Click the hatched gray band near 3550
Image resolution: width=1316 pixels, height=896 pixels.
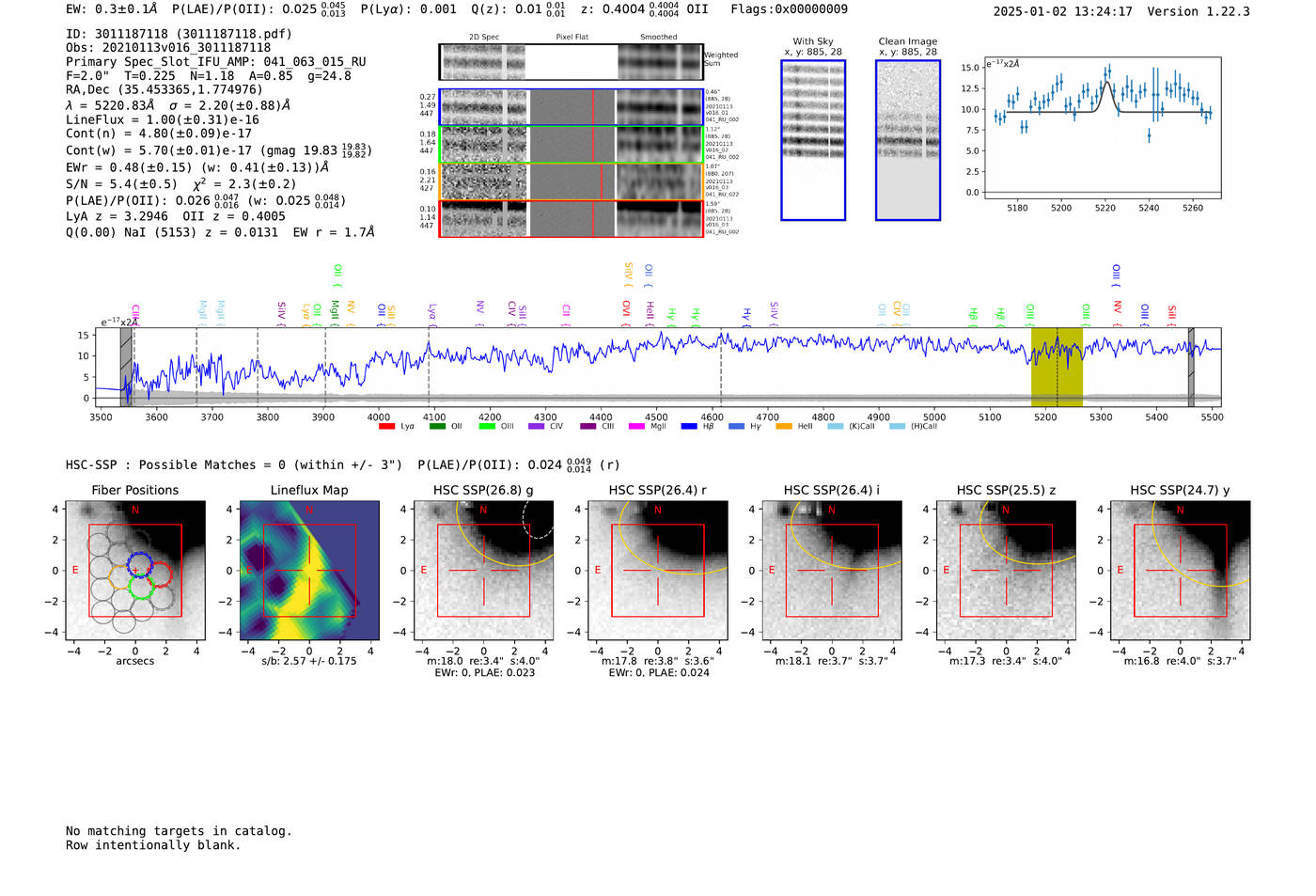click(x=126, y=368)
